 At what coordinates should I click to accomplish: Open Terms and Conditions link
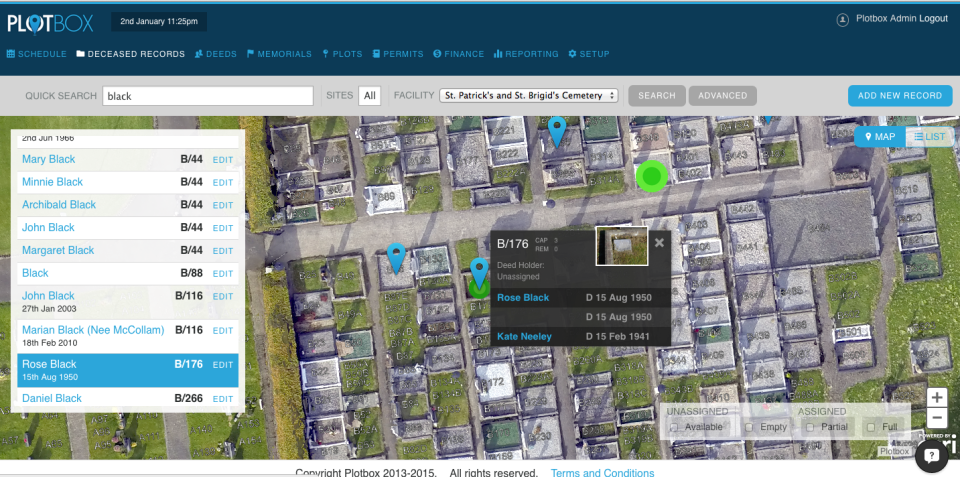tap(602, 473)
